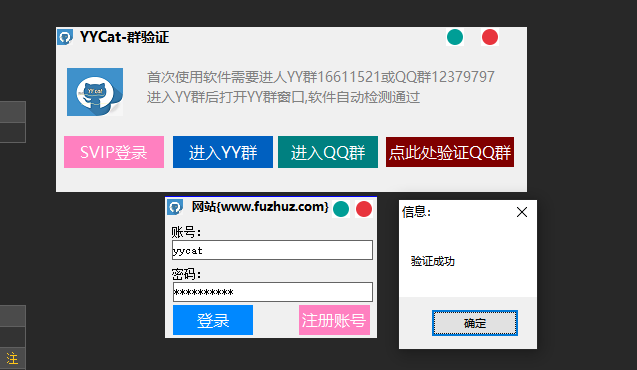Click the YYCat title bar app icon
Image resolution: width=637 pixels, height=370 pixels.
click(x=65, y=37)
